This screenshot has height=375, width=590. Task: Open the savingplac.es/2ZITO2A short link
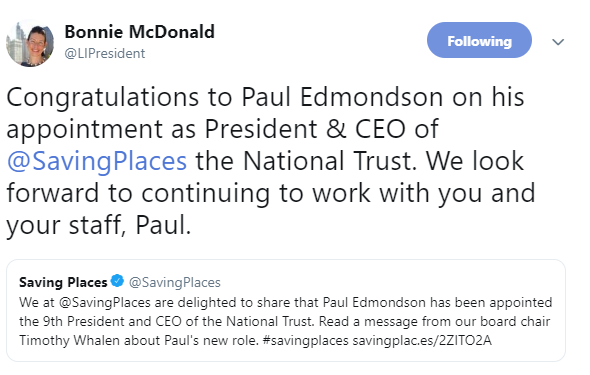(x=422, y=340)
